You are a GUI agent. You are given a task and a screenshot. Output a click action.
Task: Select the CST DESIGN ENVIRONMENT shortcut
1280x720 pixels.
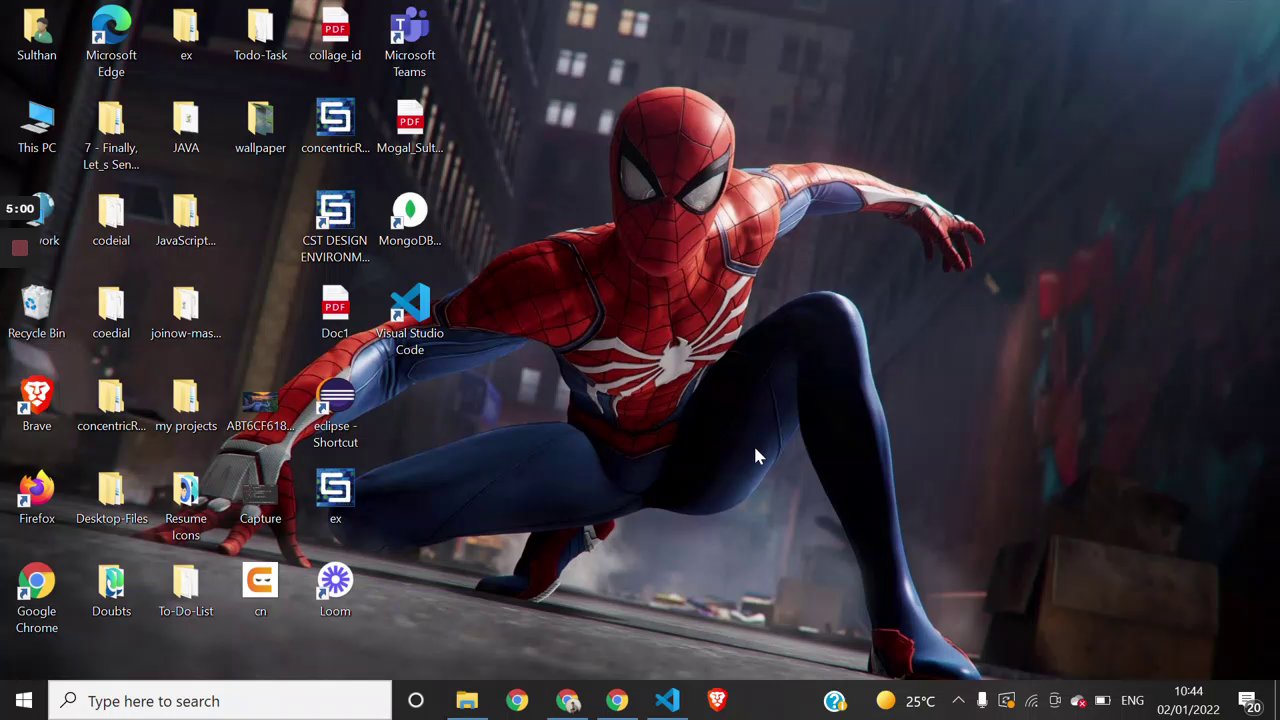coord(335,228)
